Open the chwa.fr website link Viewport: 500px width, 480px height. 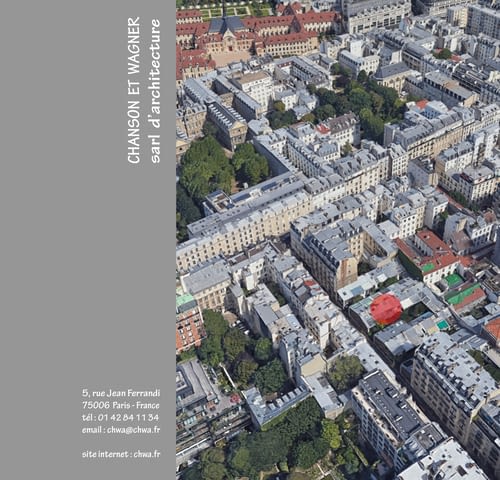[x=147, y=454]
